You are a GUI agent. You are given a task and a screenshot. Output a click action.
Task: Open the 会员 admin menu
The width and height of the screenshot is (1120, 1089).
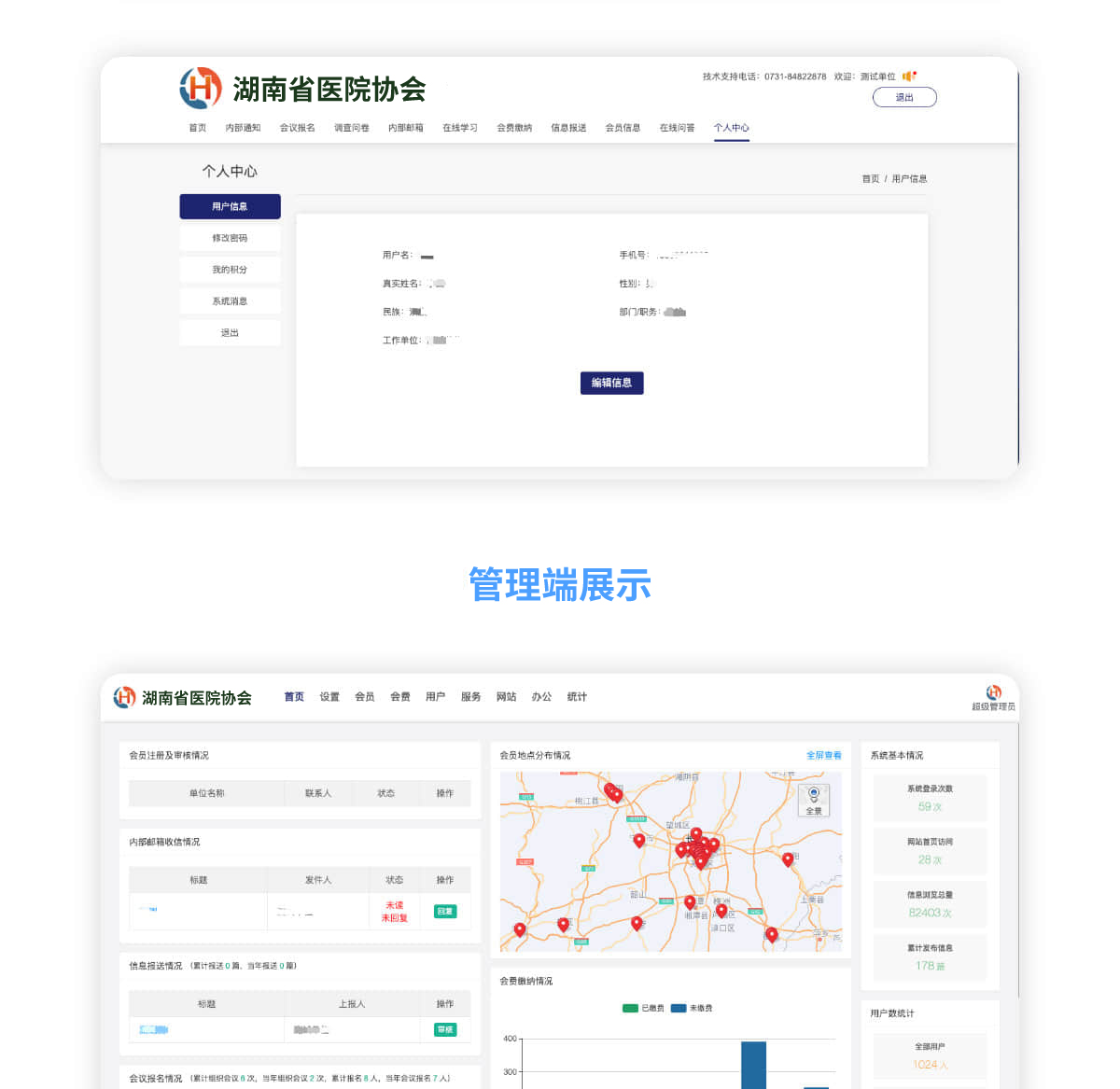[365, 697]
